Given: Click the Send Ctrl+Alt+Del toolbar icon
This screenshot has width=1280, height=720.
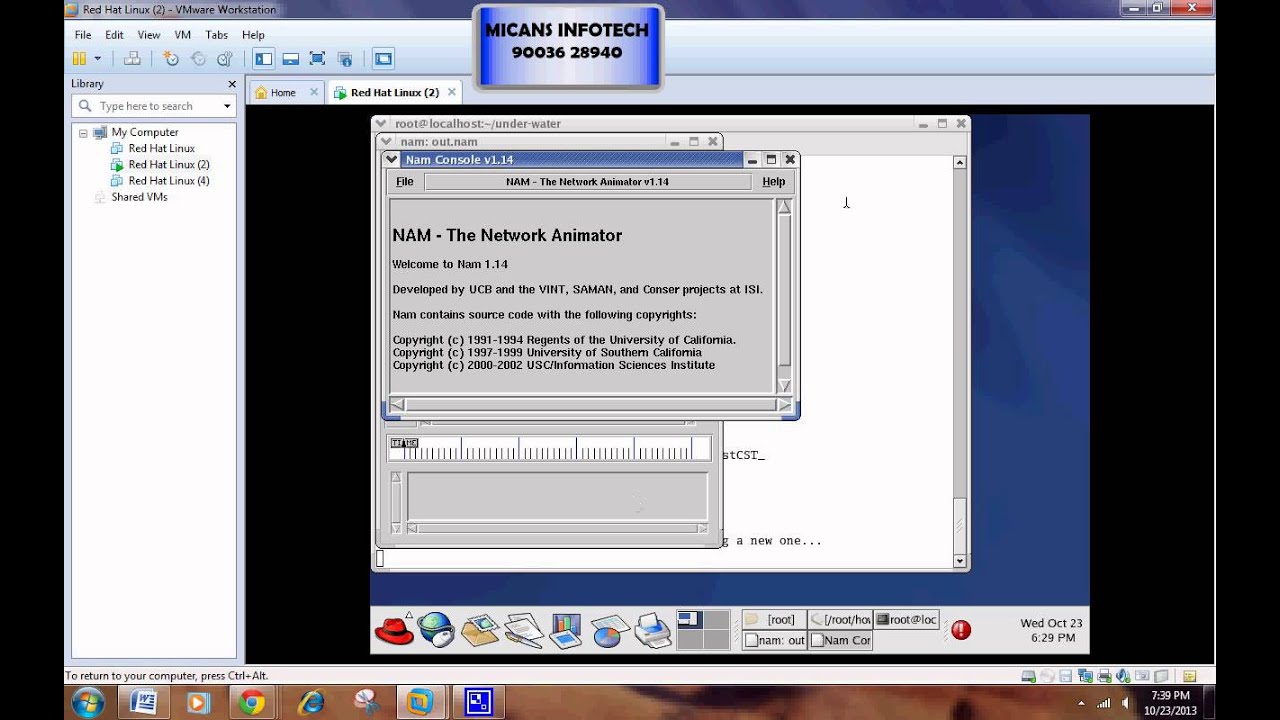Looking at the screenshot, I should [x=132, y=59].
